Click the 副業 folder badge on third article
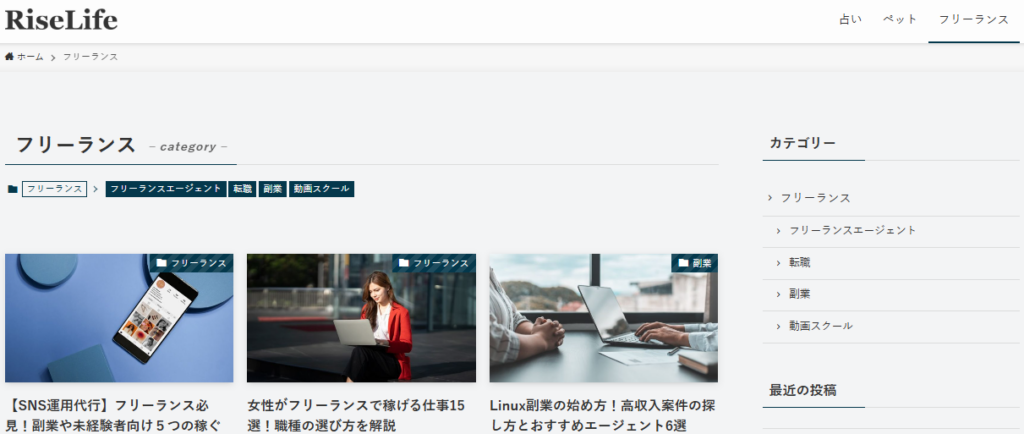 pos(695,263)
